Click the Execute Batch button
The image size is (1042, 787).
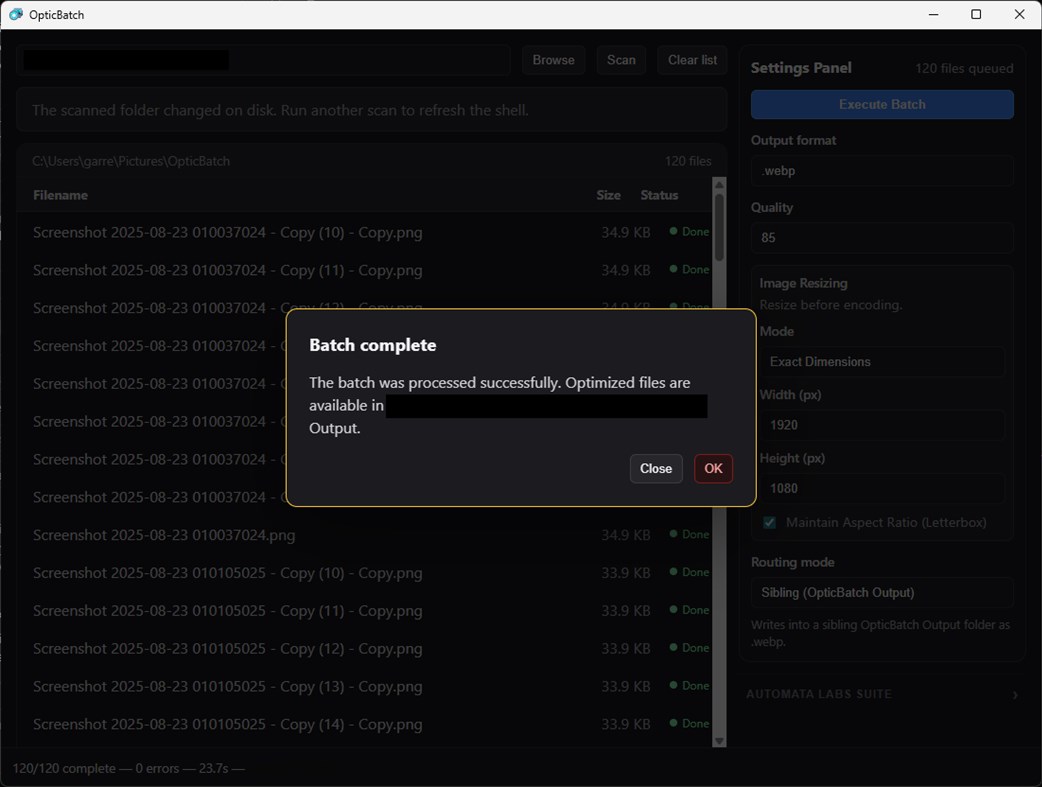point(881,104)
